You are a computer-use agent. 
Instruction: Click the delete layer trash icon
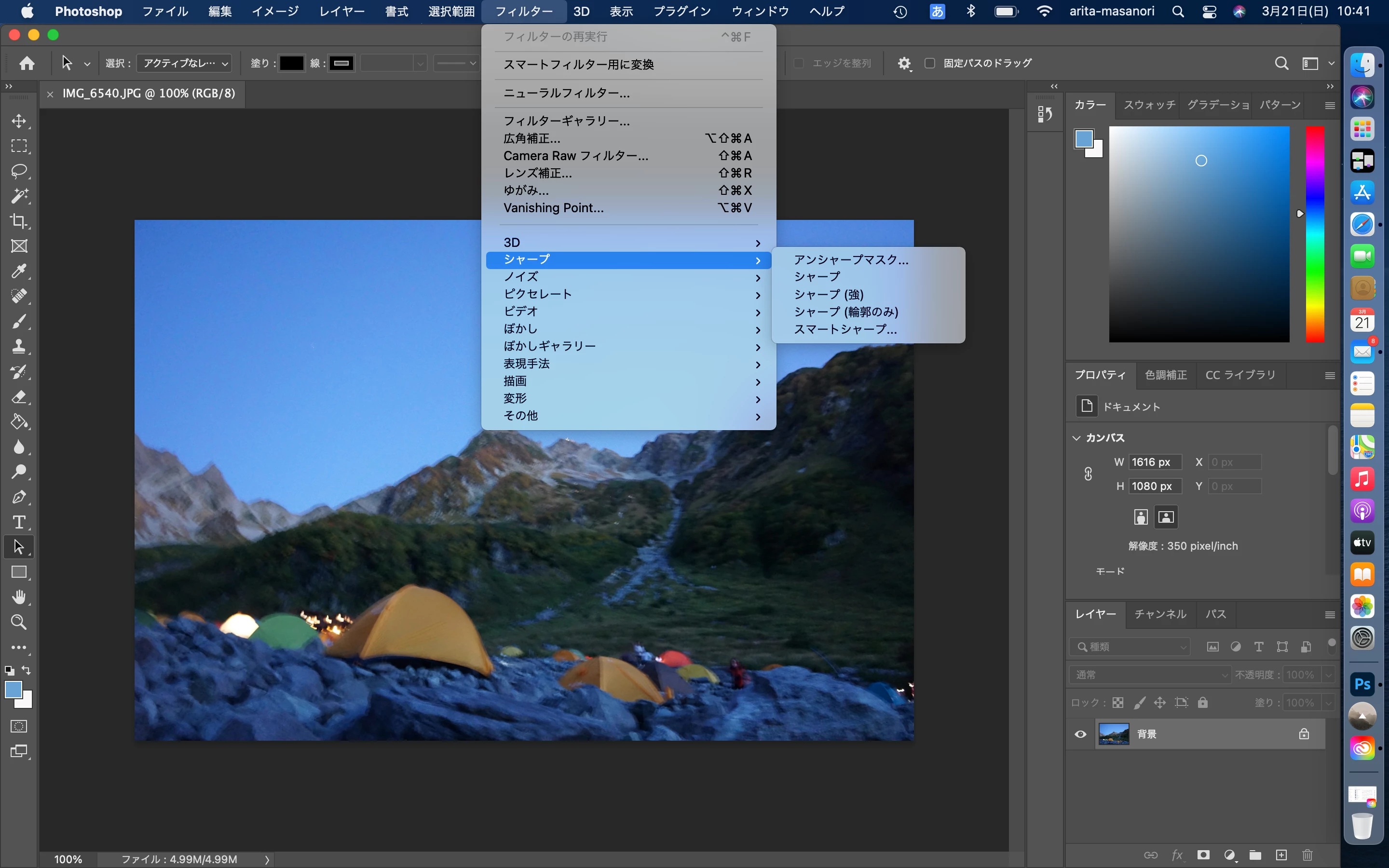[x=1307, y=855]
